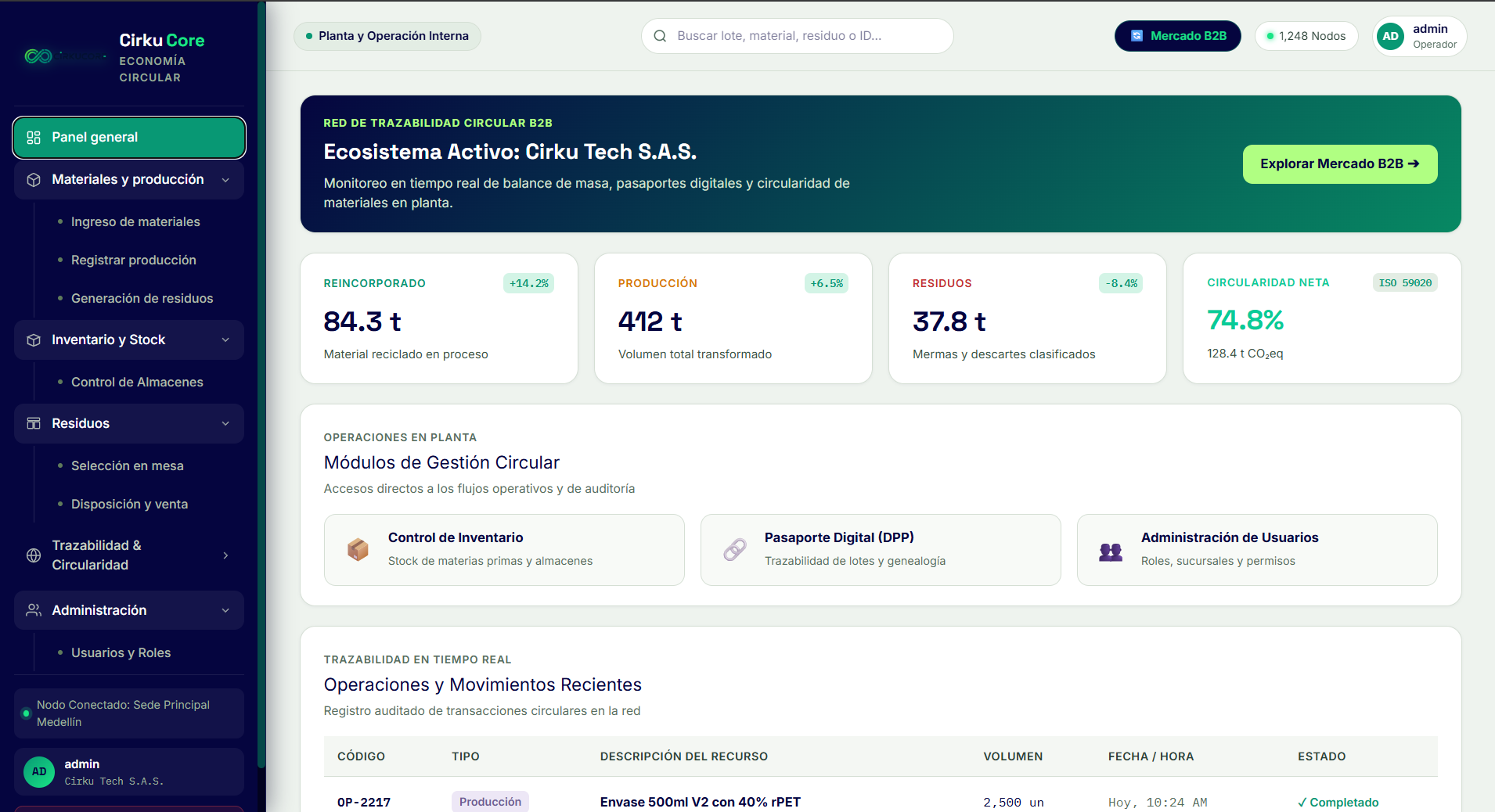Click the Producción 412 t card
This screenshot has height=812, width=1495.
point(733,318)
